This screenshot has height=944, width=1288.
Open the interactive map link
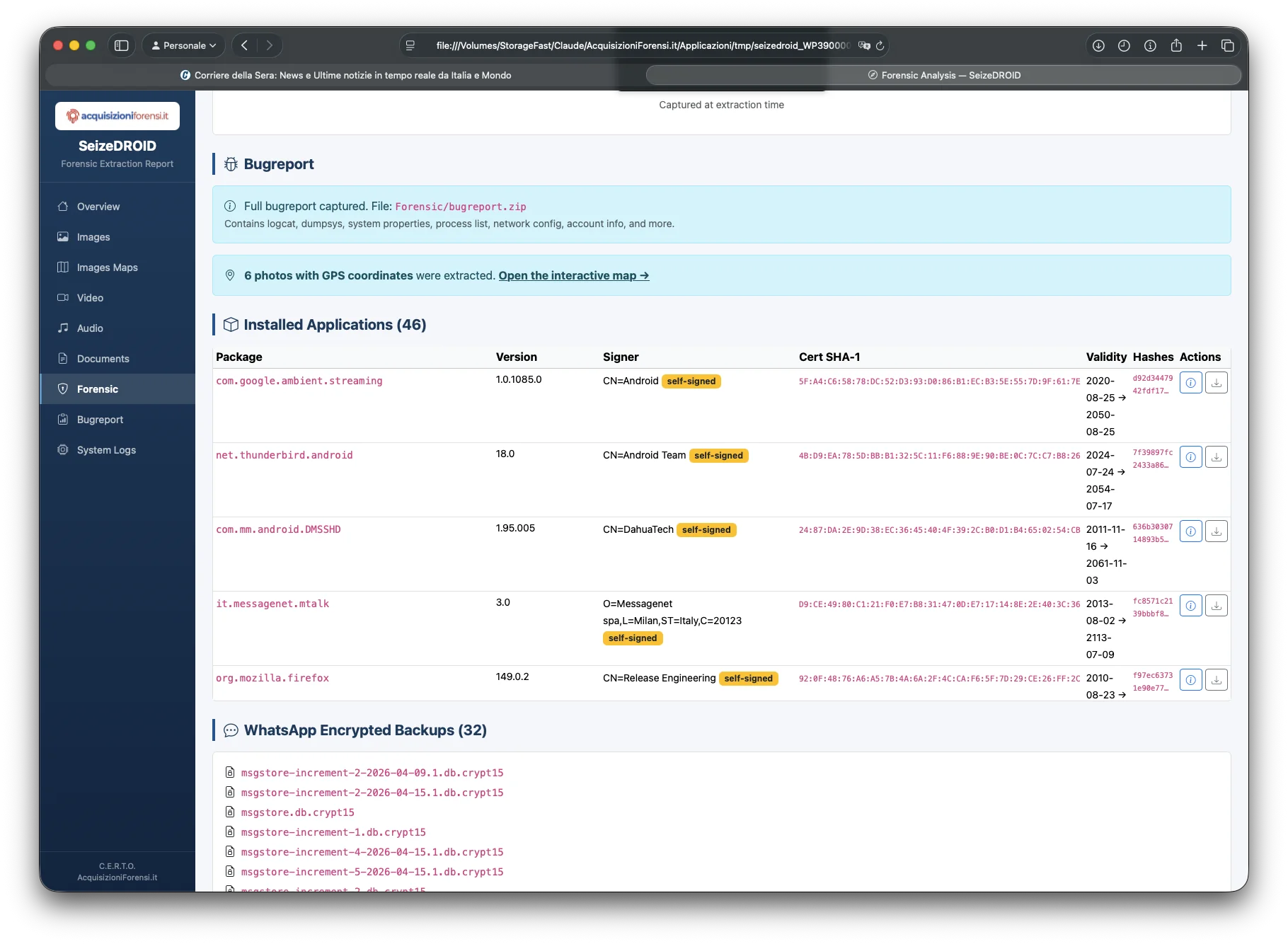click(x=573, y=275)
